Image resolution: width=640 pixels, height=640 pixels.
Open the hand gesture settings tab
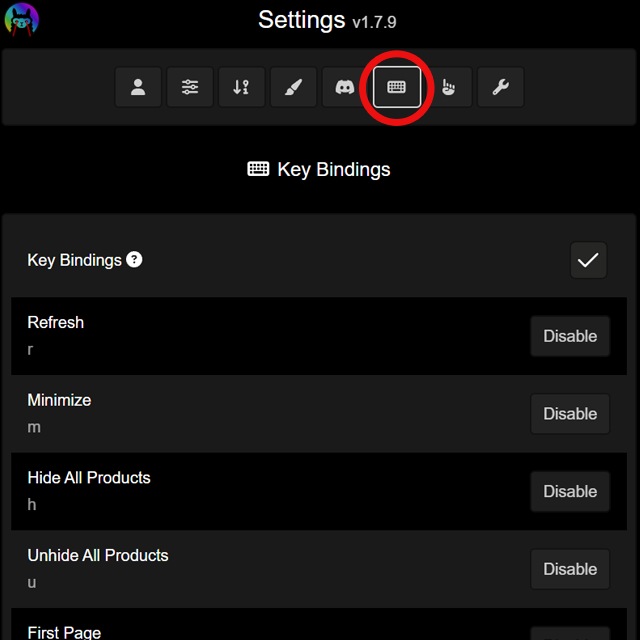449,87
